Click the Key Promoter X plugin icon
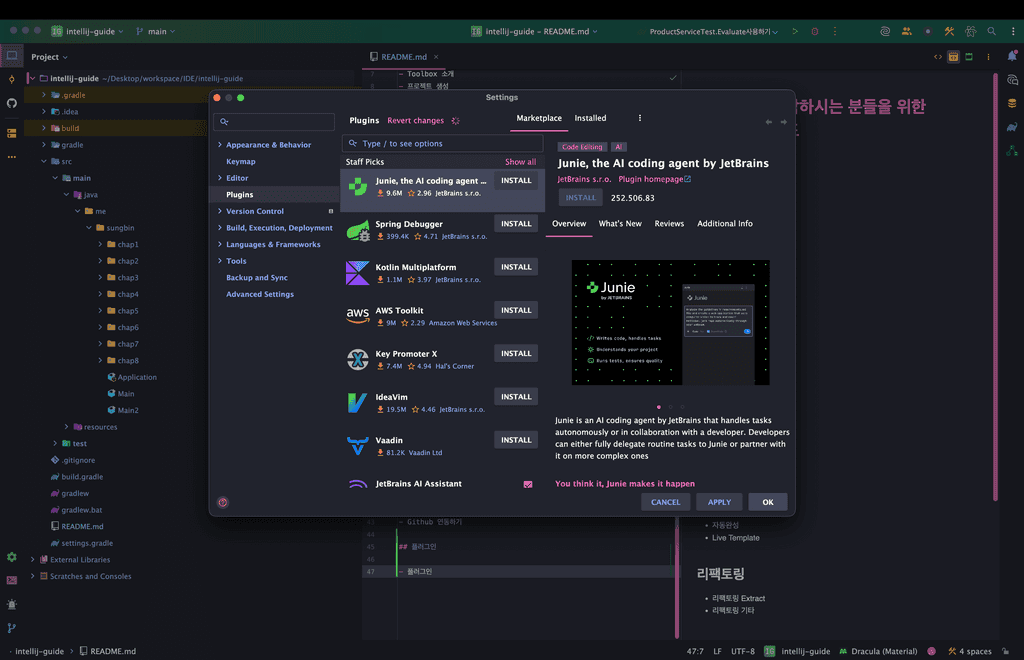1024x660 pixels. click(x=357, y=359)
